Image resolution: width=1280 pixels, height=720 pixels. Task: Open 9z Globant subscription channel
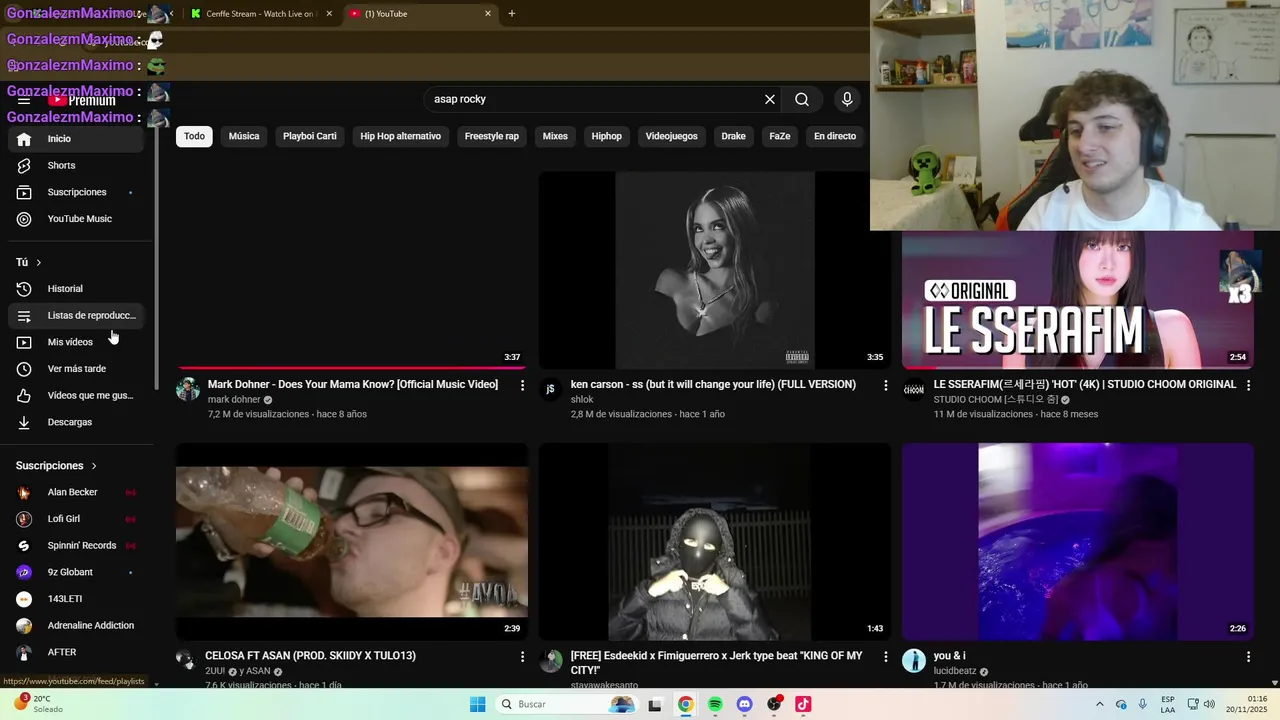click(x=77, y=572)
